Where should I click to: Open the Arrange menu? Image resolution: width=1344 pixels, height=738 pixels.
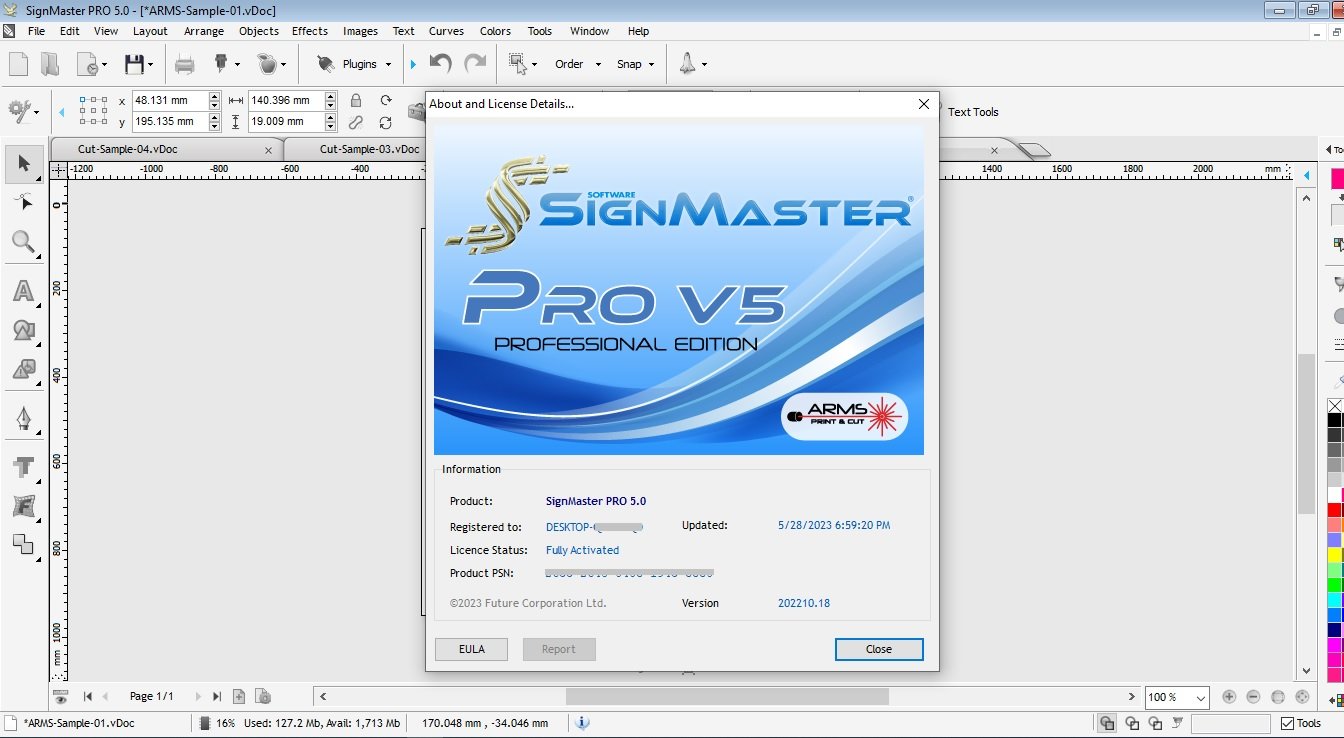(x=204, y=31)
